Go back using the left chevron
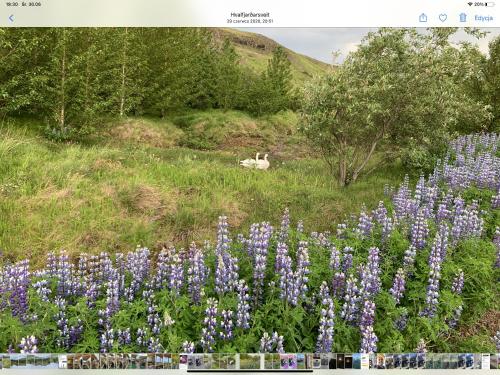This screenshot has width=500, height=375. [11, 18]
